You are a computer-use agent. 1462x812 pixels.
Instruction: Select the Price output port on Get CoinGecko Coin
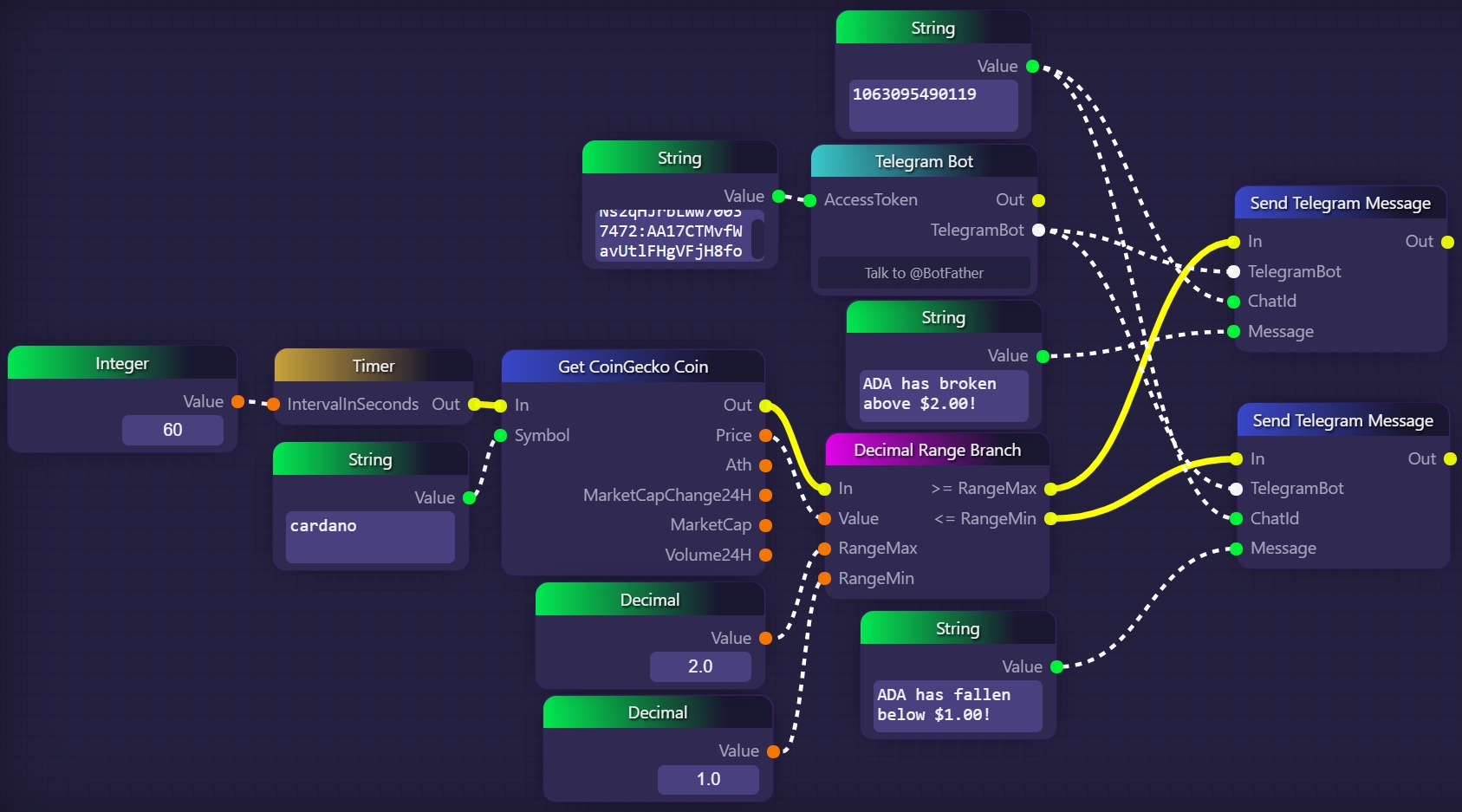click(765, 436)
